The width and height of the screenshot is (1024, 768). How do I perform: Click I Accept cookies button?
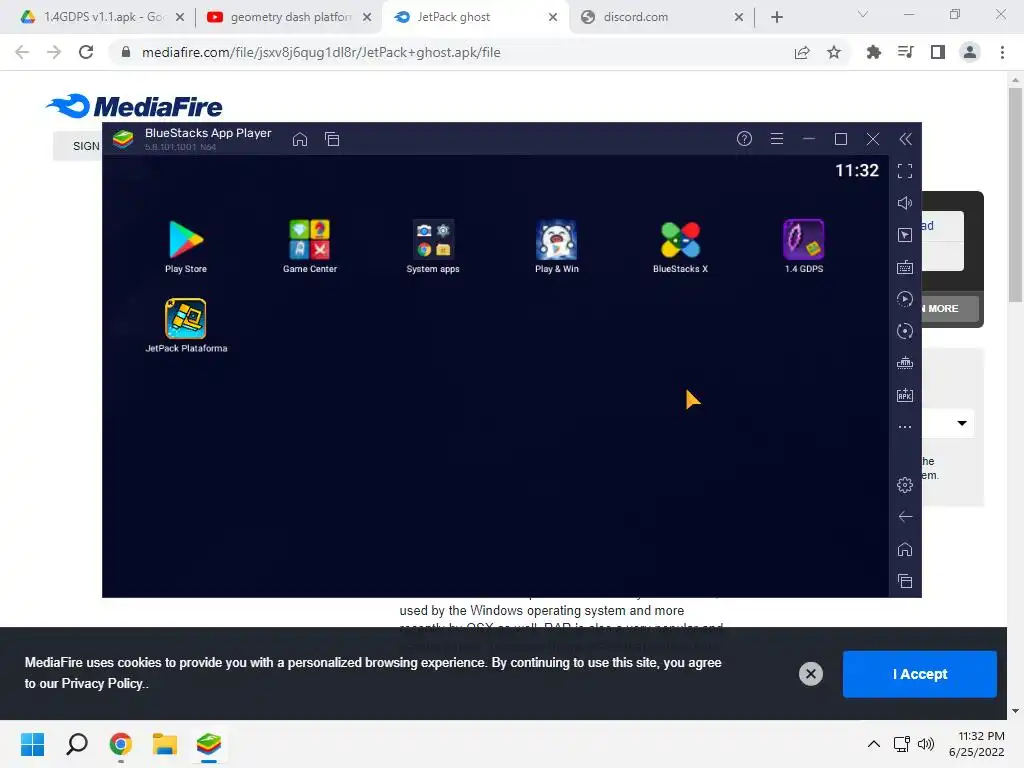(920, 674)
